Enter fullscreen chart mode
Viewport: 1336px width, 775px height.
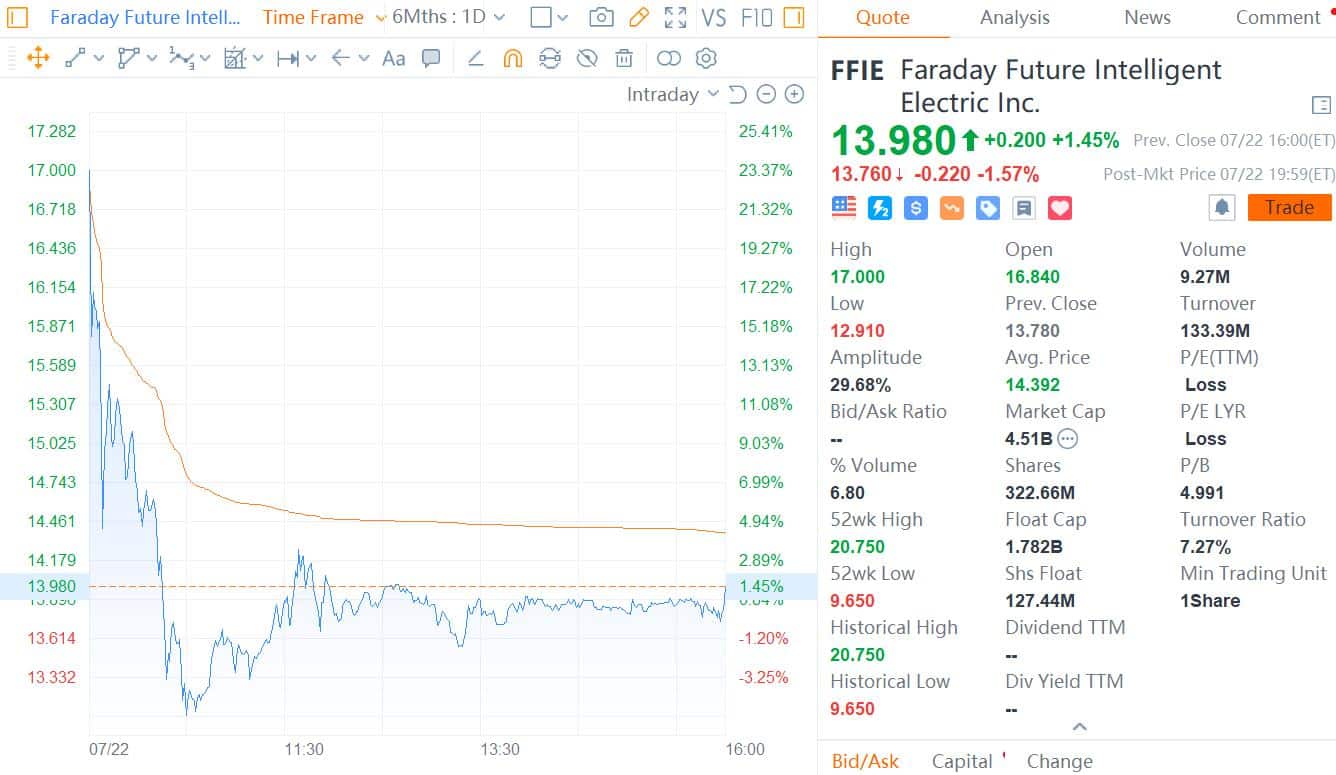tap(676, 17)
